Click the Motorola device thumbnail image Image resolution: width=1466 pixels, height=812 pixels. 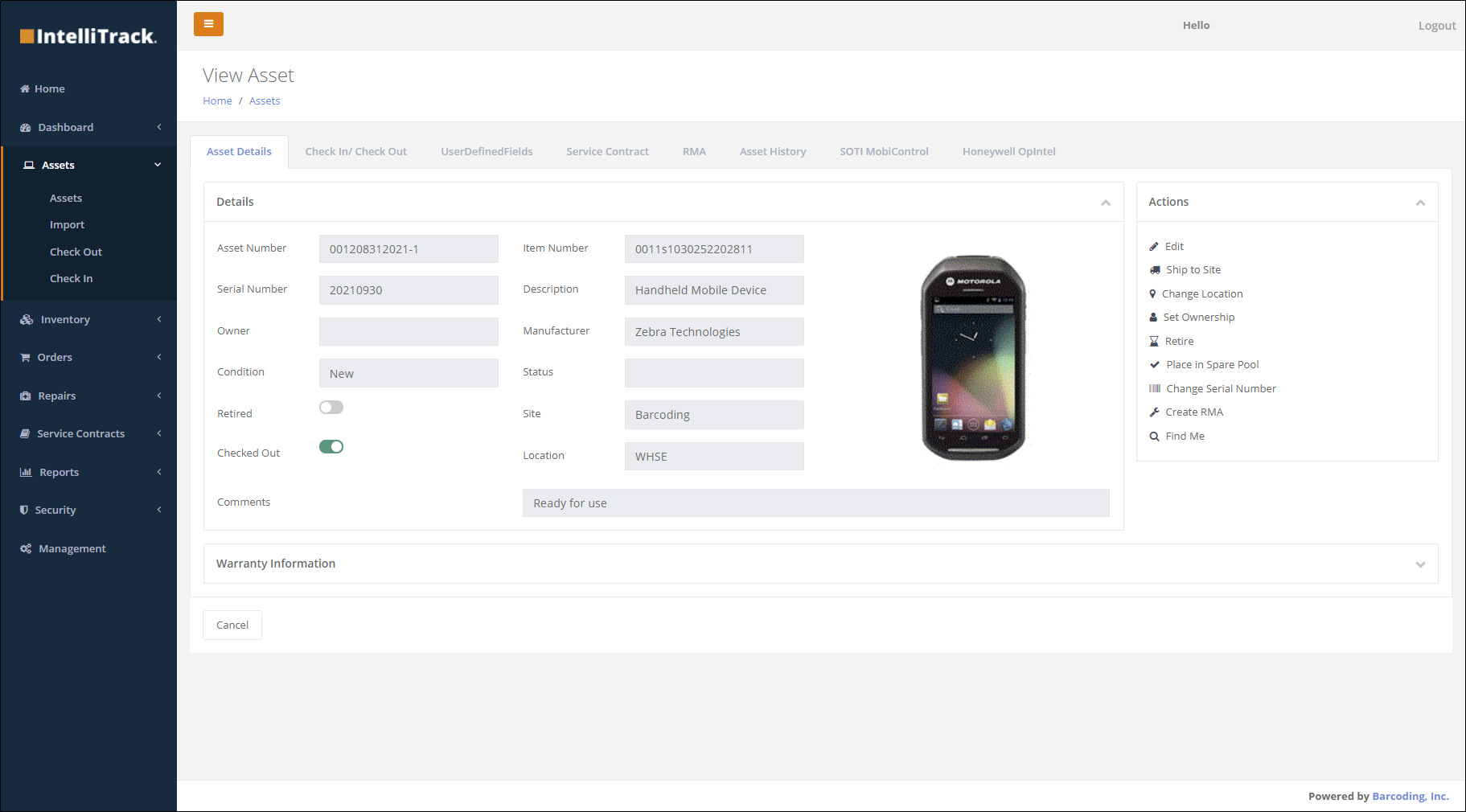click(973, 358)
